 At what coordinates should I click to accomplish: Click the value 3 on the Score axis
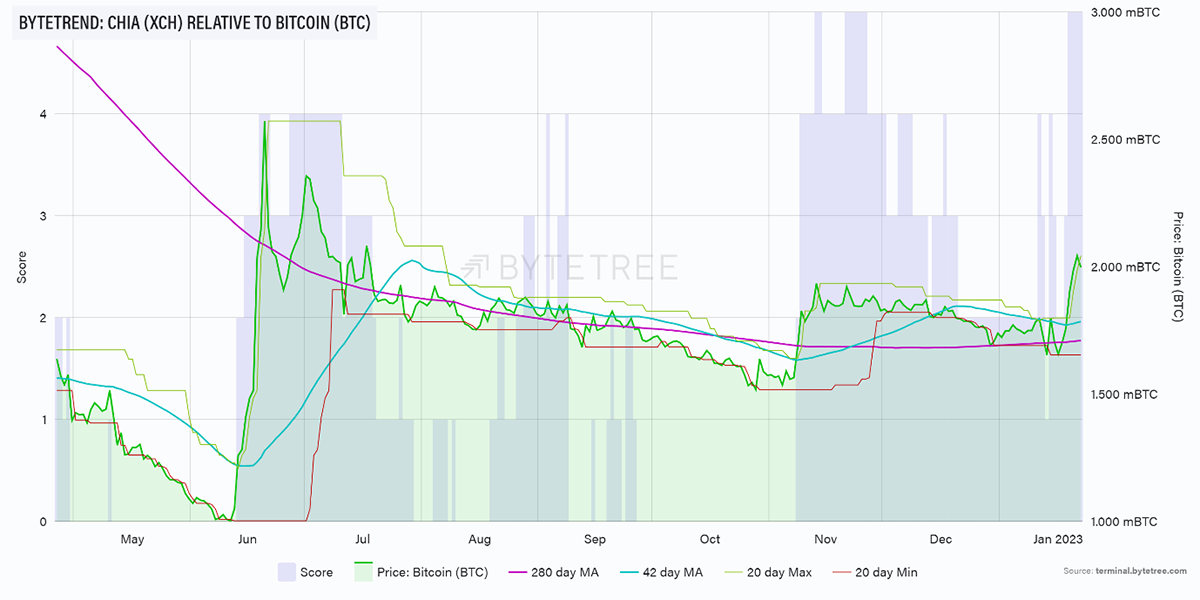click(x=43, y=216)
